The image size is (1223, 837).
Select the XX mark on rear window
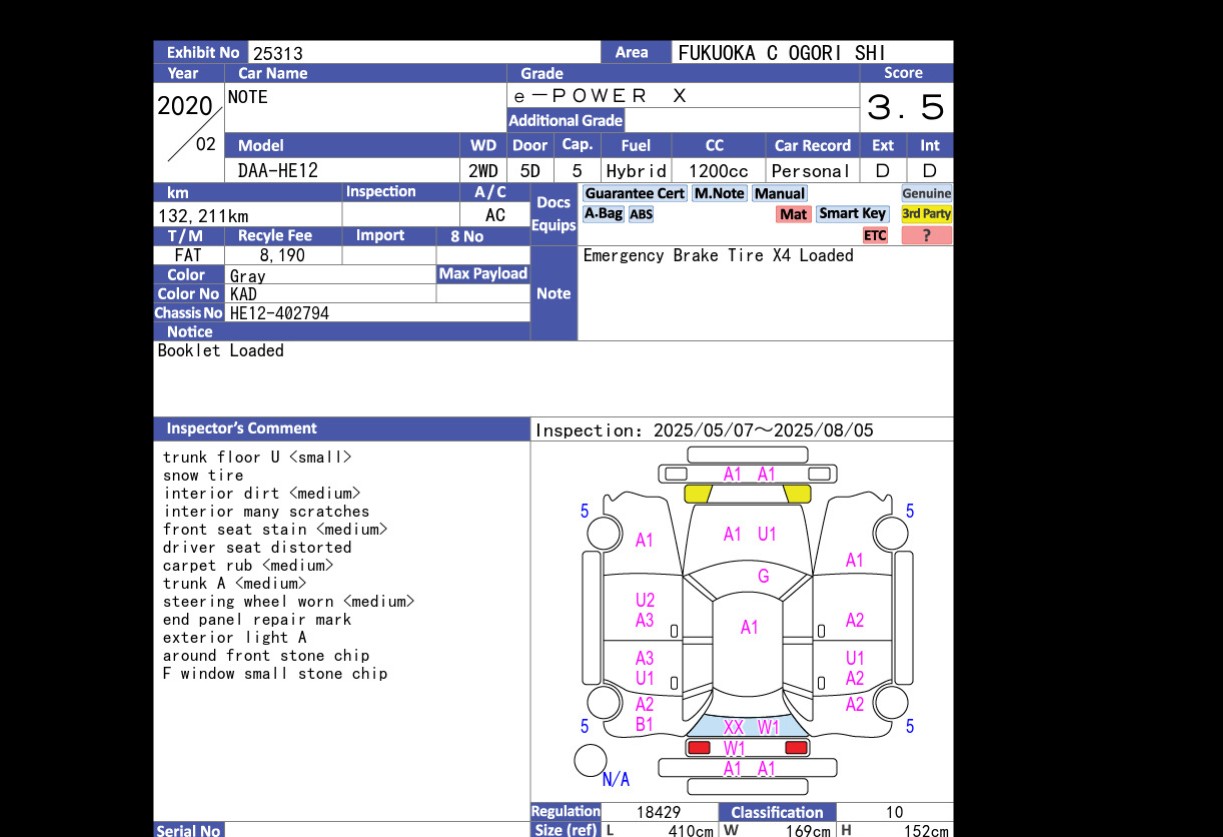point(734,728)
